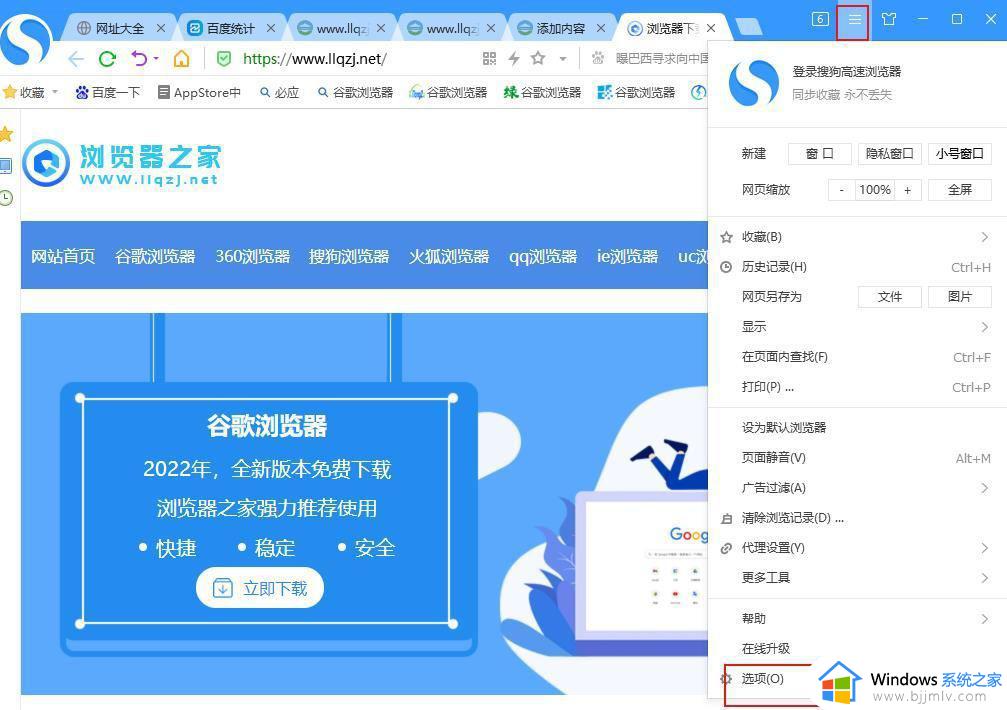Screen dimensions: 1007x710
Task: Close the 添加内容 tab
Action: pos(601,28)
